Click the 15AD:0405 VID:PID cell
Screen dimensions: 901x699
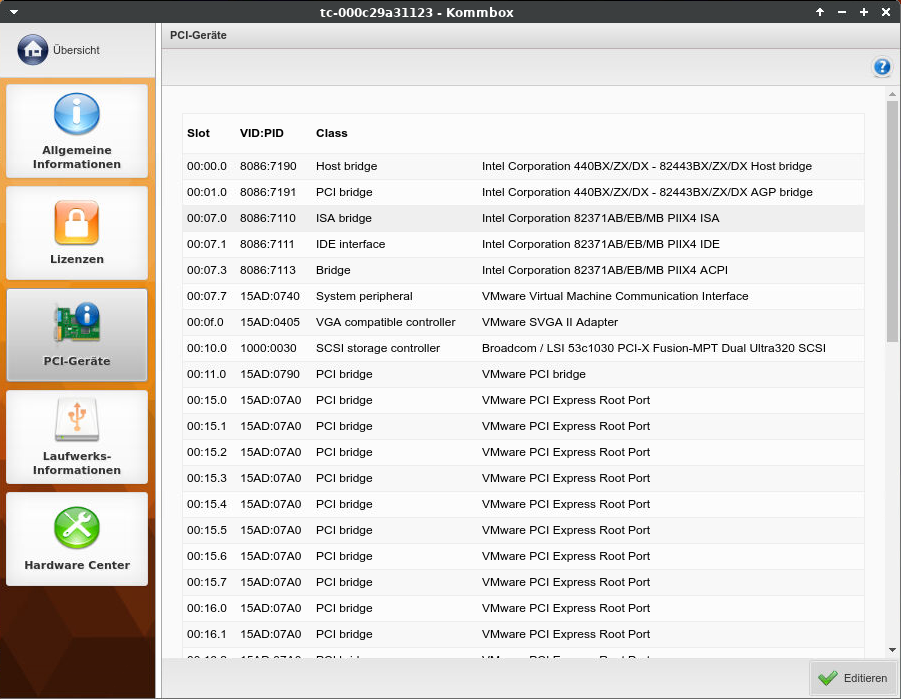(270, 322)
